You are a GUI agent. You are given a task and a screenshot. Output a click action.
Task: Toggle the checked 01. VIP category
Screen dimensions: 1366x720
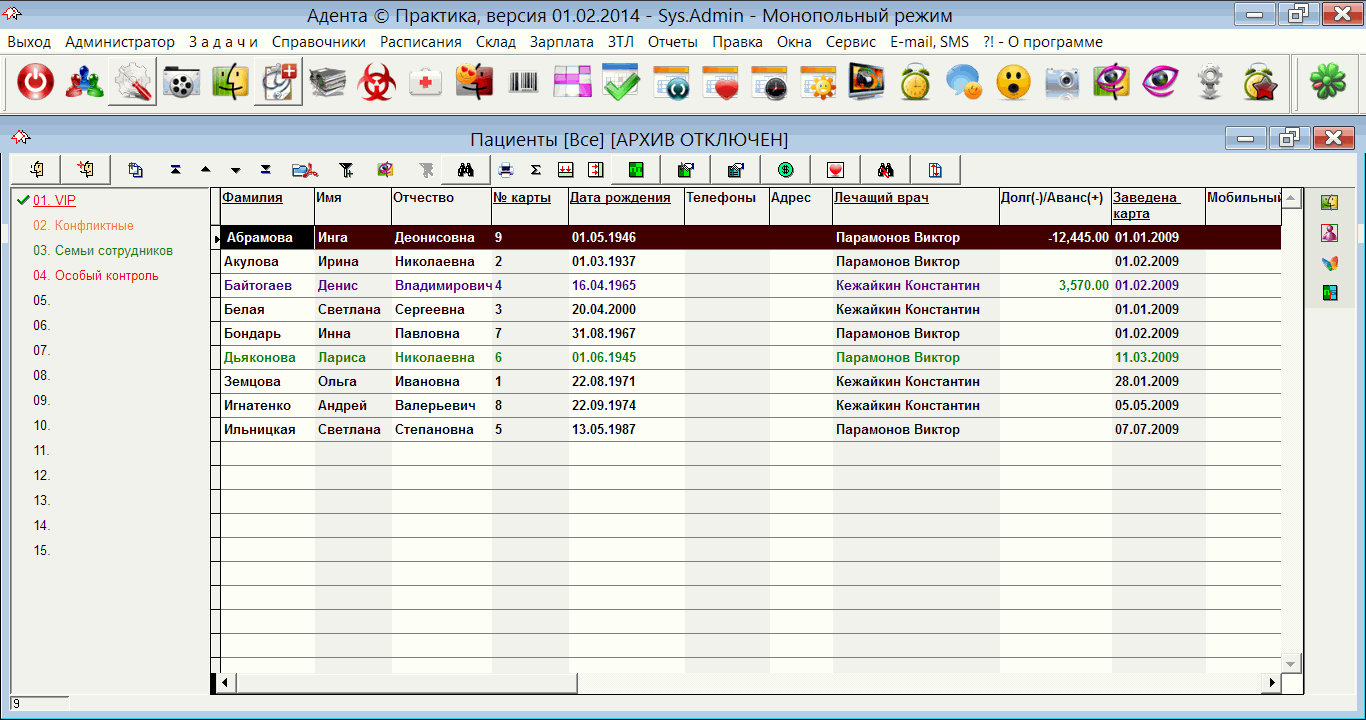54,201
